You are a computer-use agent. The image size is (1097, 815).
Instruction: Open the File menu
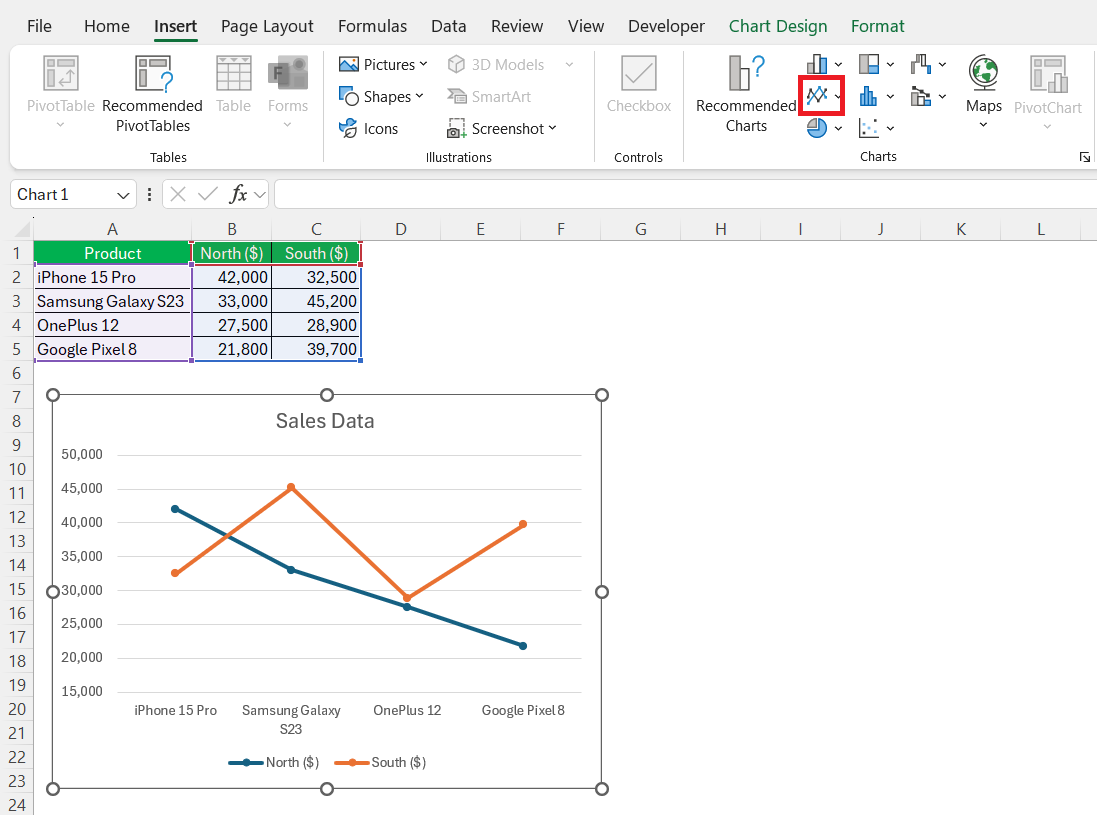pyautogui.click(x=39, y=27)
